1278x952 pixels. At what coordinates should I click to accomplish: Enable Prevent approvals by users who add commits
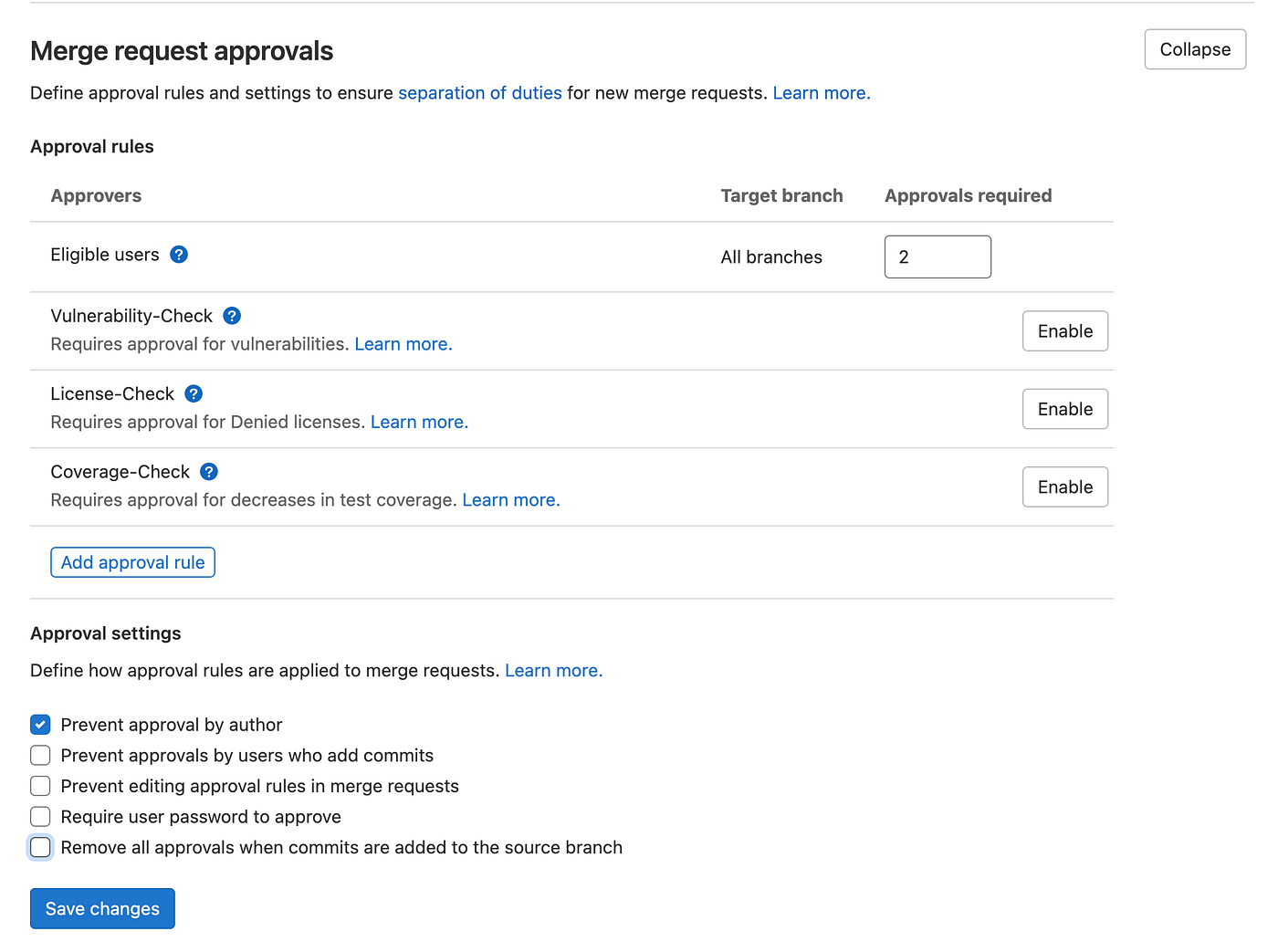[40, 755]
